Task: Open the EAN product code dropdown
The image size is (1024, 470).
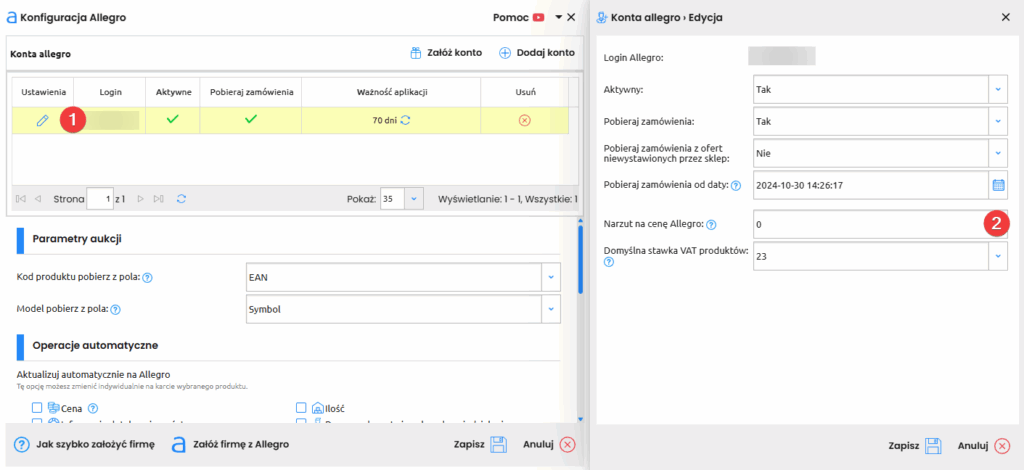Action: [551, 276]
